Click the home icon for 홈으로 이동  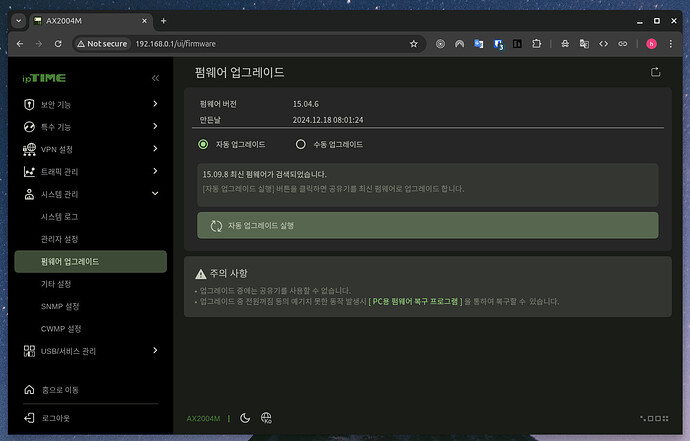(29, 390)
